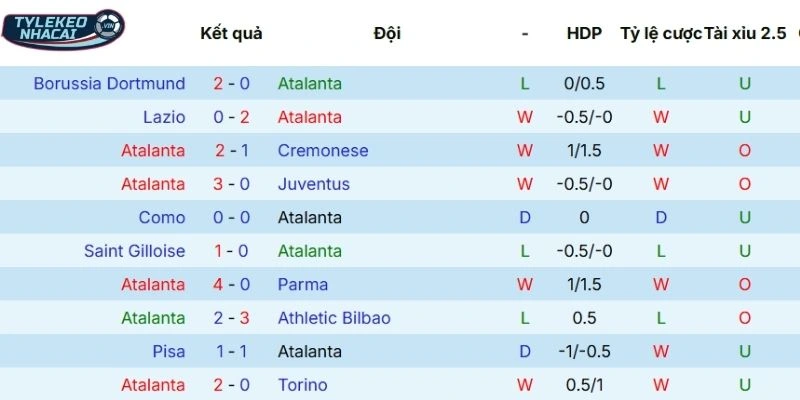800x400 pixels.
Task: Click the Tylekeo Nhacai logo
Action: (63, 30)
